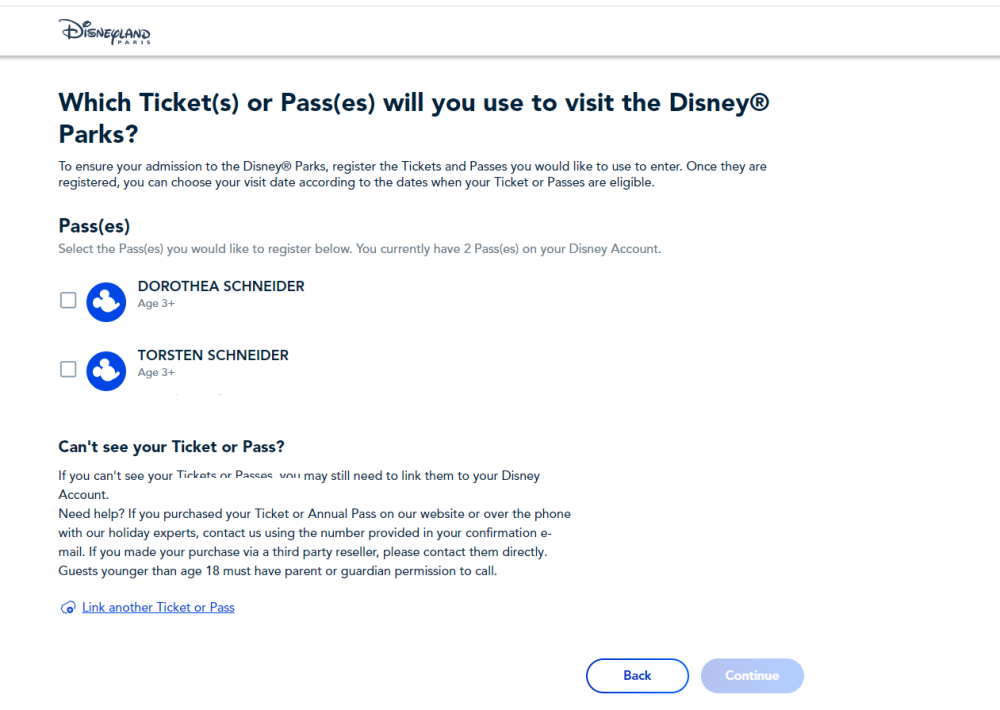Viewport: 1000px width, 710px height.
Task: Click the text 'Select the Pass(es) you would like to register'
Action: [x=204, y=249]
